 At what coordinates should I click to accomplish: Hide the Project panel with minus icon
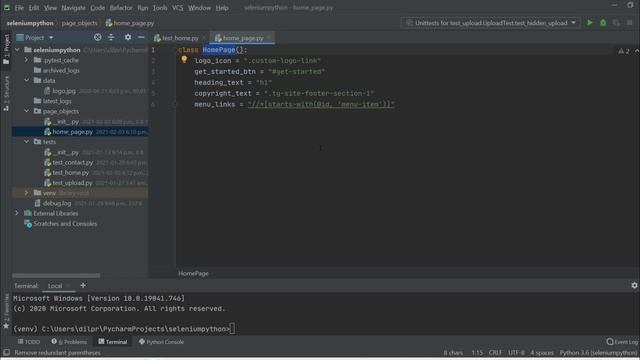point(141,37)
